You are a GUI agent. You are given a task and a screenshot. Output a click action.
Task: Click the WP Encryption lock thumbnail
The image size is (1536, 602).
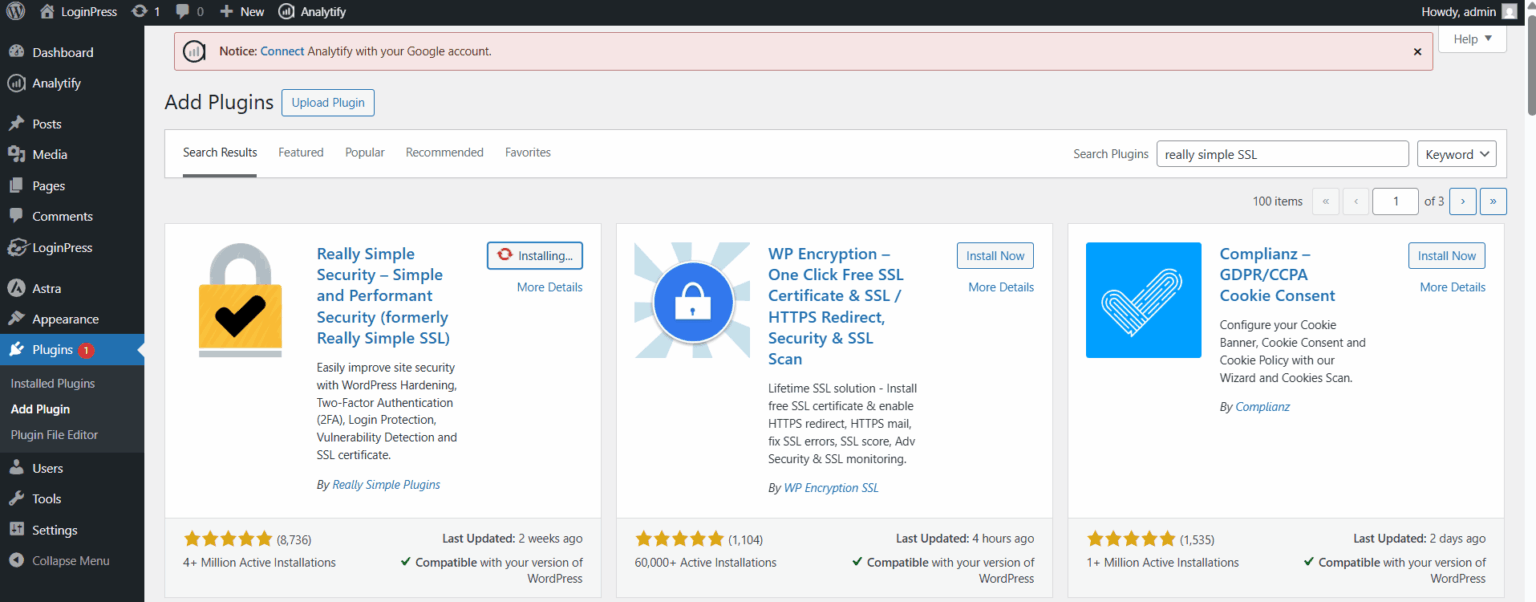tap(692, 301)
